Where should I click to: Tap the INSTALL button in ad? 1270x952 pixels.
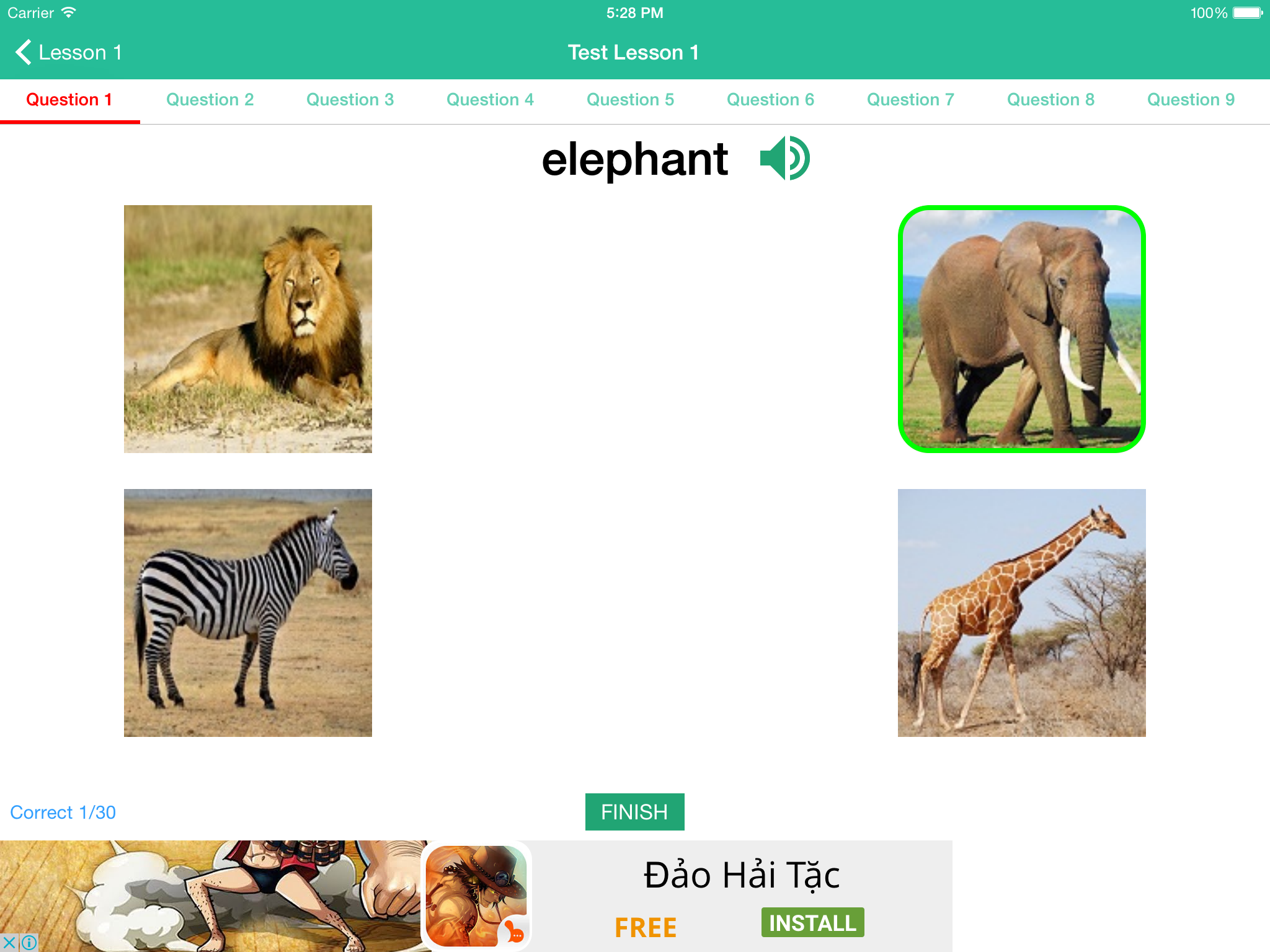coord(812,923)
